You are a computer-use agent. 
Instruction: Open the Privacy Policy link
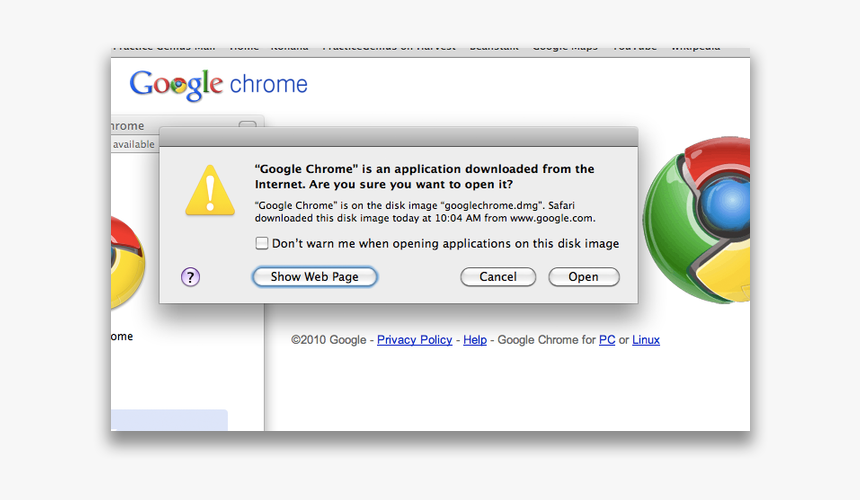[x=414, y=340]
